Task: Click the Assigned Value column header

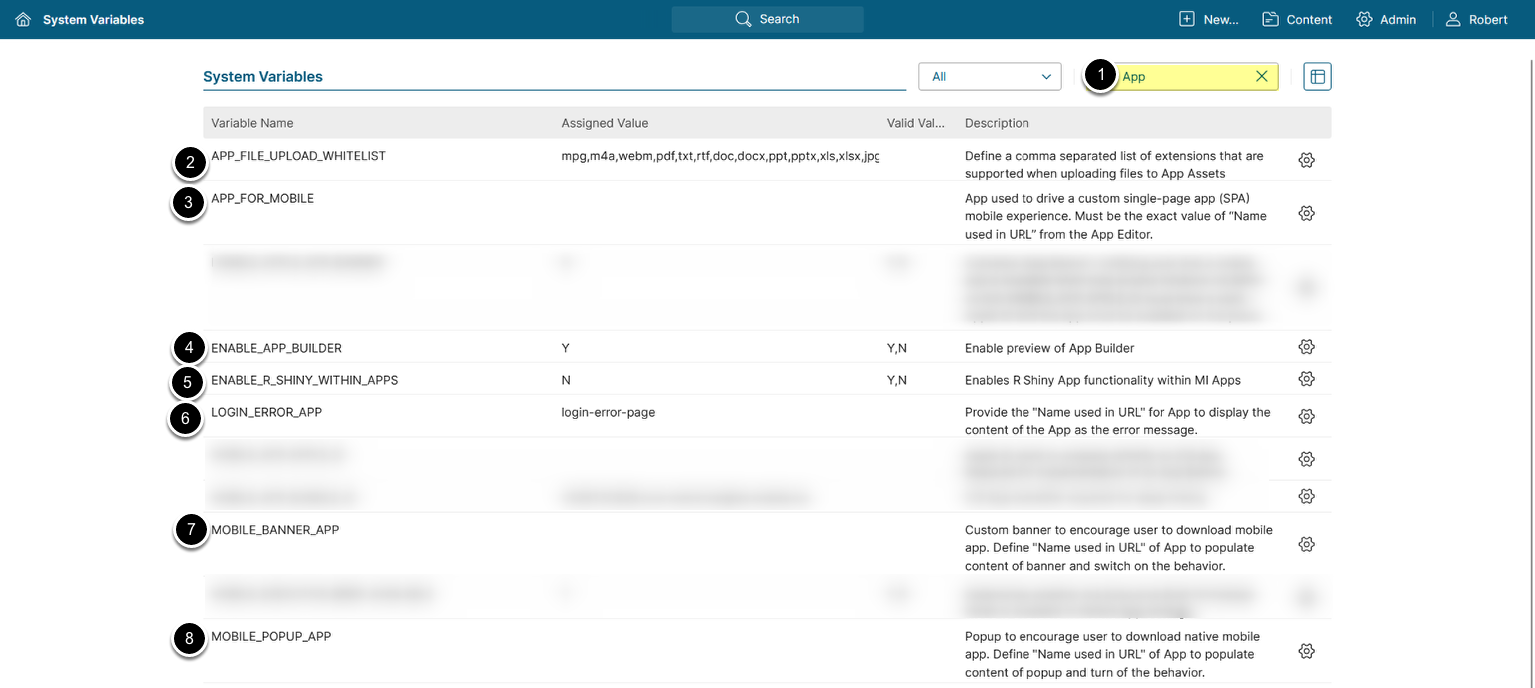Action: click(604, 123)
